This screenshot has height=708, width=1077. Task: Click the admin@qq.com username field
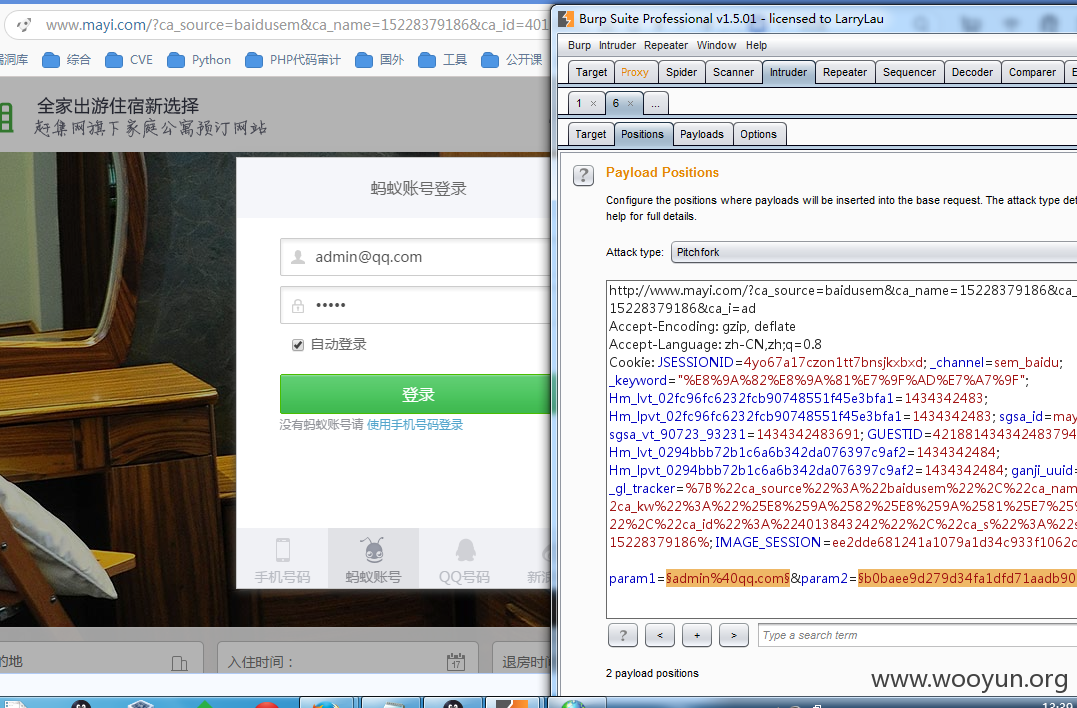tap(416, 257)
